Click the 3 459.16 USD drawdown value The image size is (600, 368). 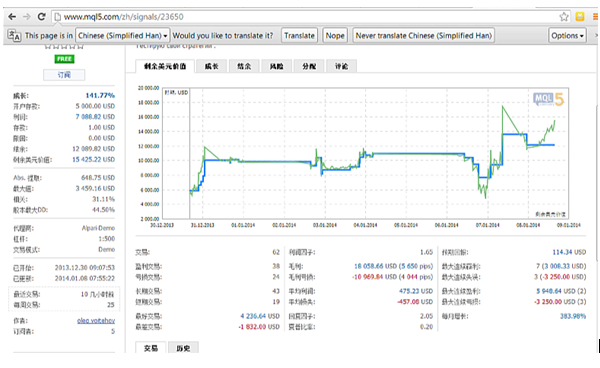pyautogui.click(x=95, y=189)
